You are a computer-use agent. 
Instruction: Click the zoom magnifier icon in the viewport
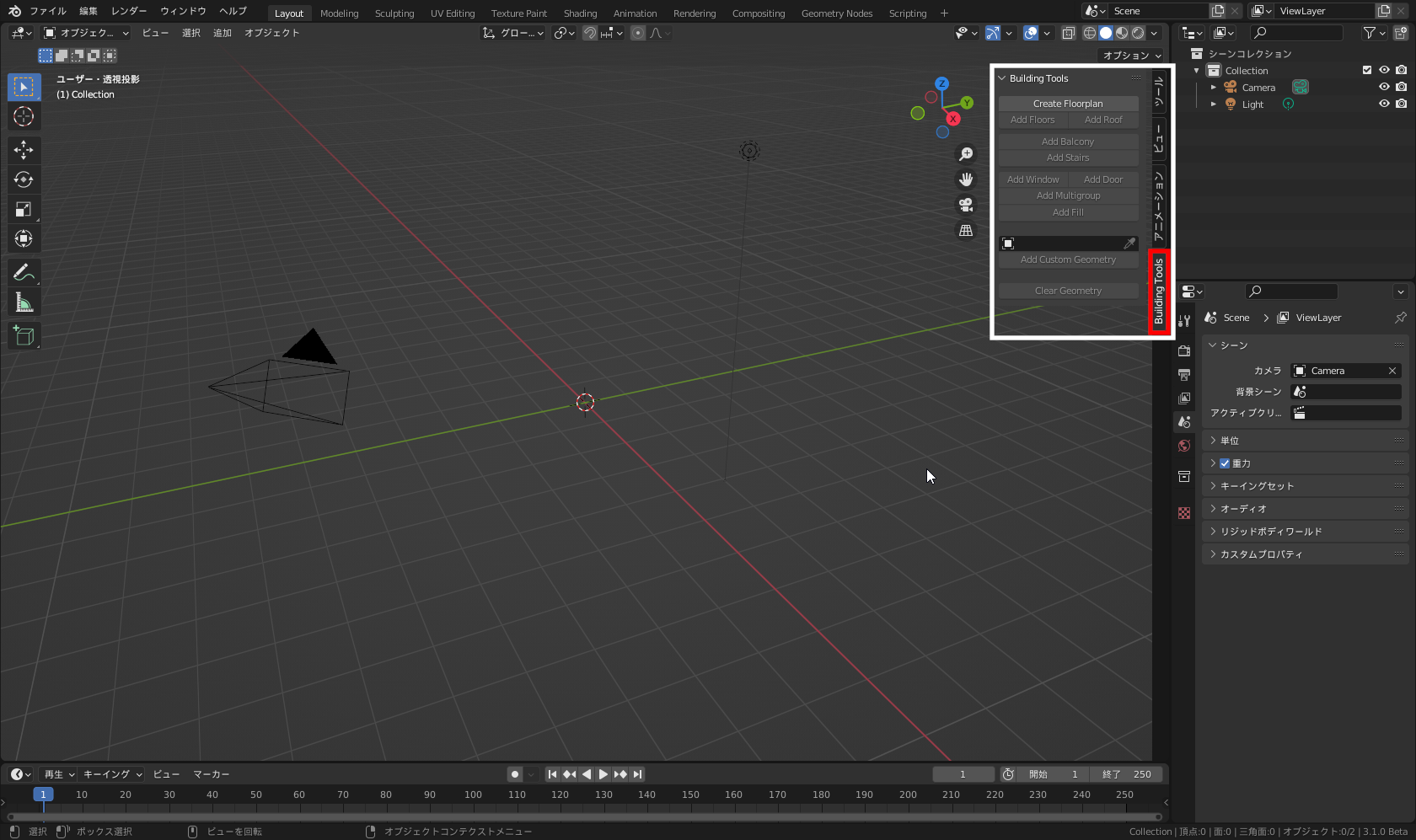click(x=966, y=153)
